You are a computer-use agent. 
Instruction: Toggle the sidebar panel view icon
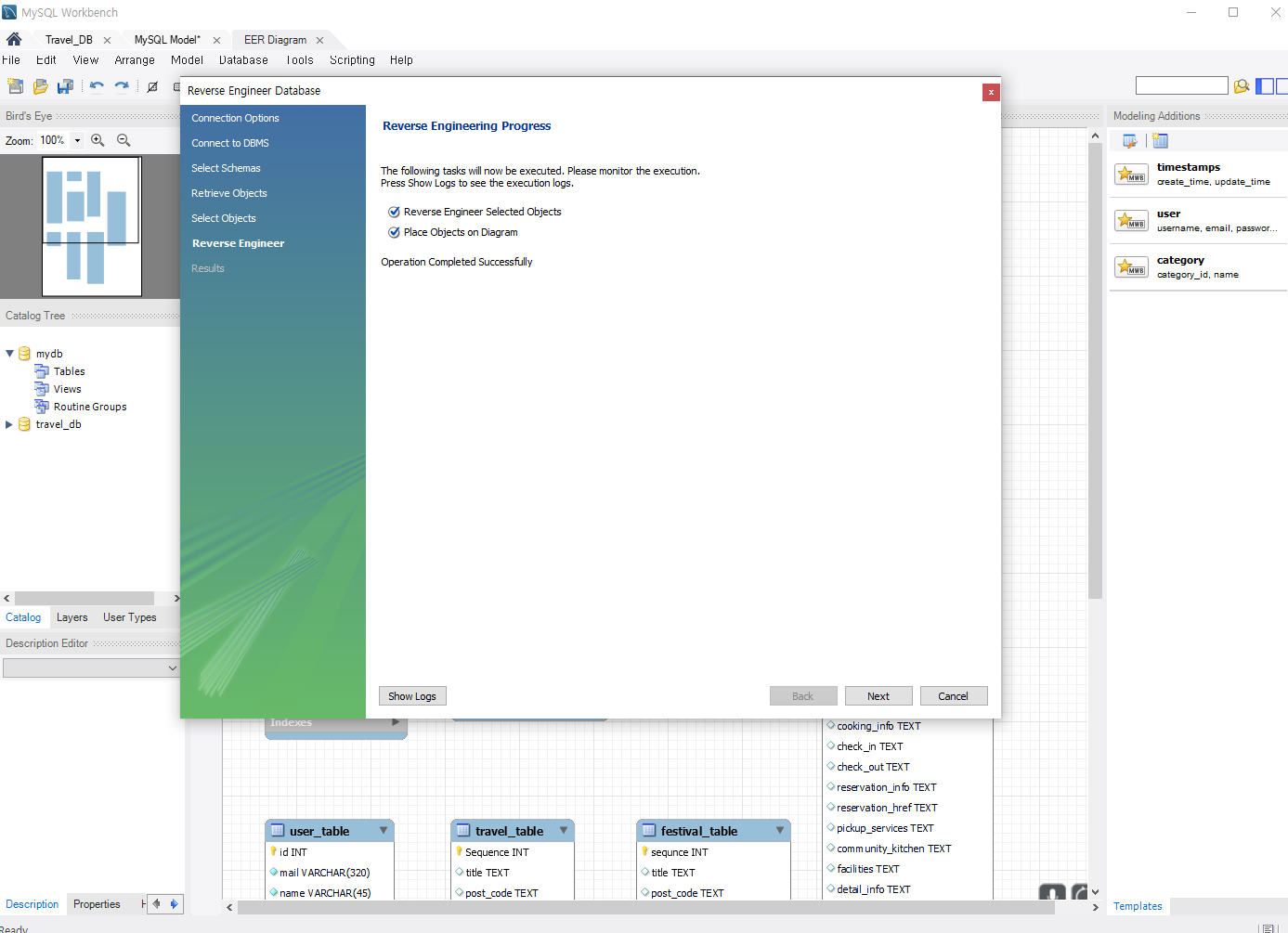click(1265, 86)
